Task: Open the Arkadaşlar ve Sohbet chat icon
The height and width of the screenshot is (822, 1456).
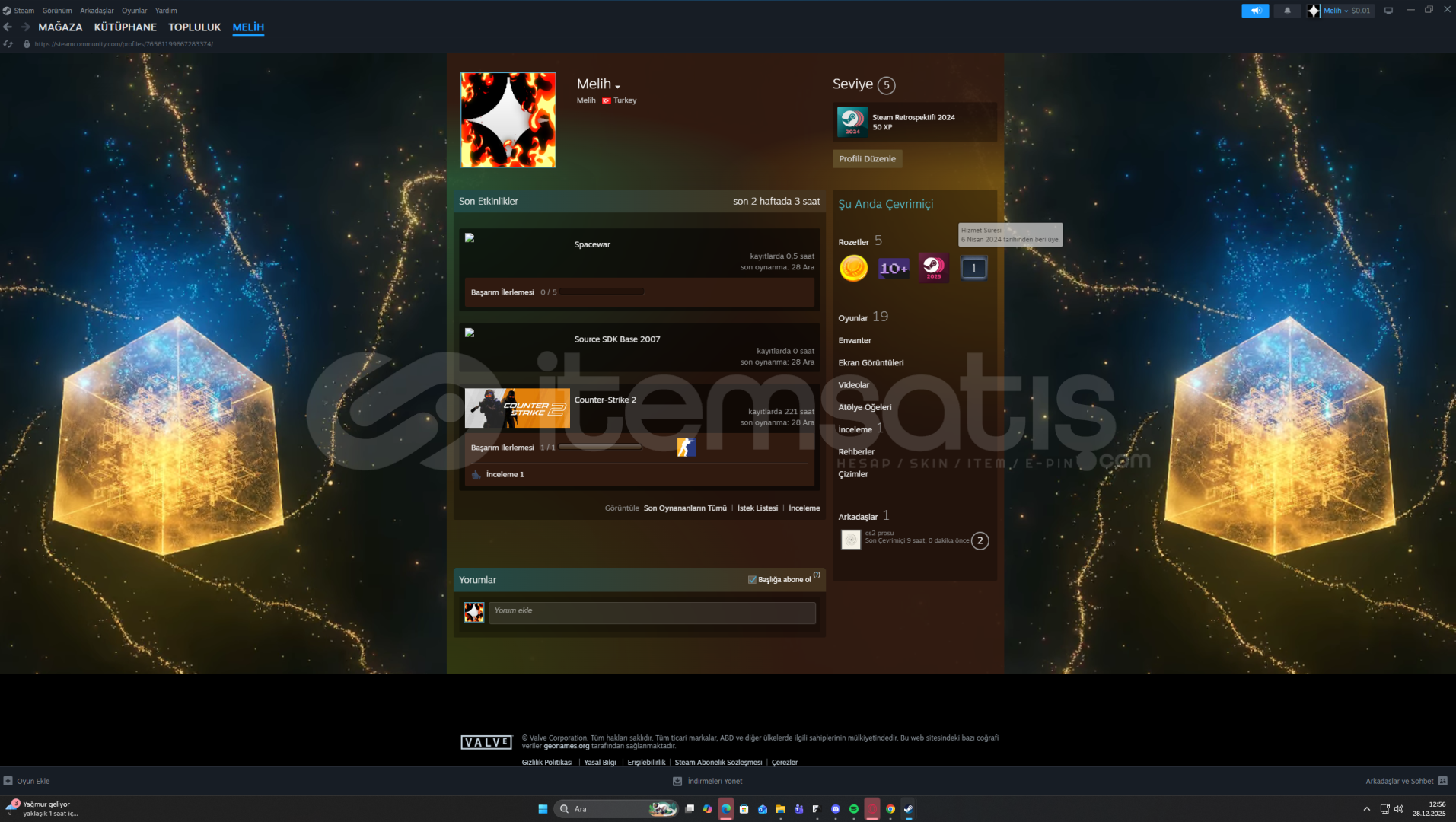Action: [1442, 781]
